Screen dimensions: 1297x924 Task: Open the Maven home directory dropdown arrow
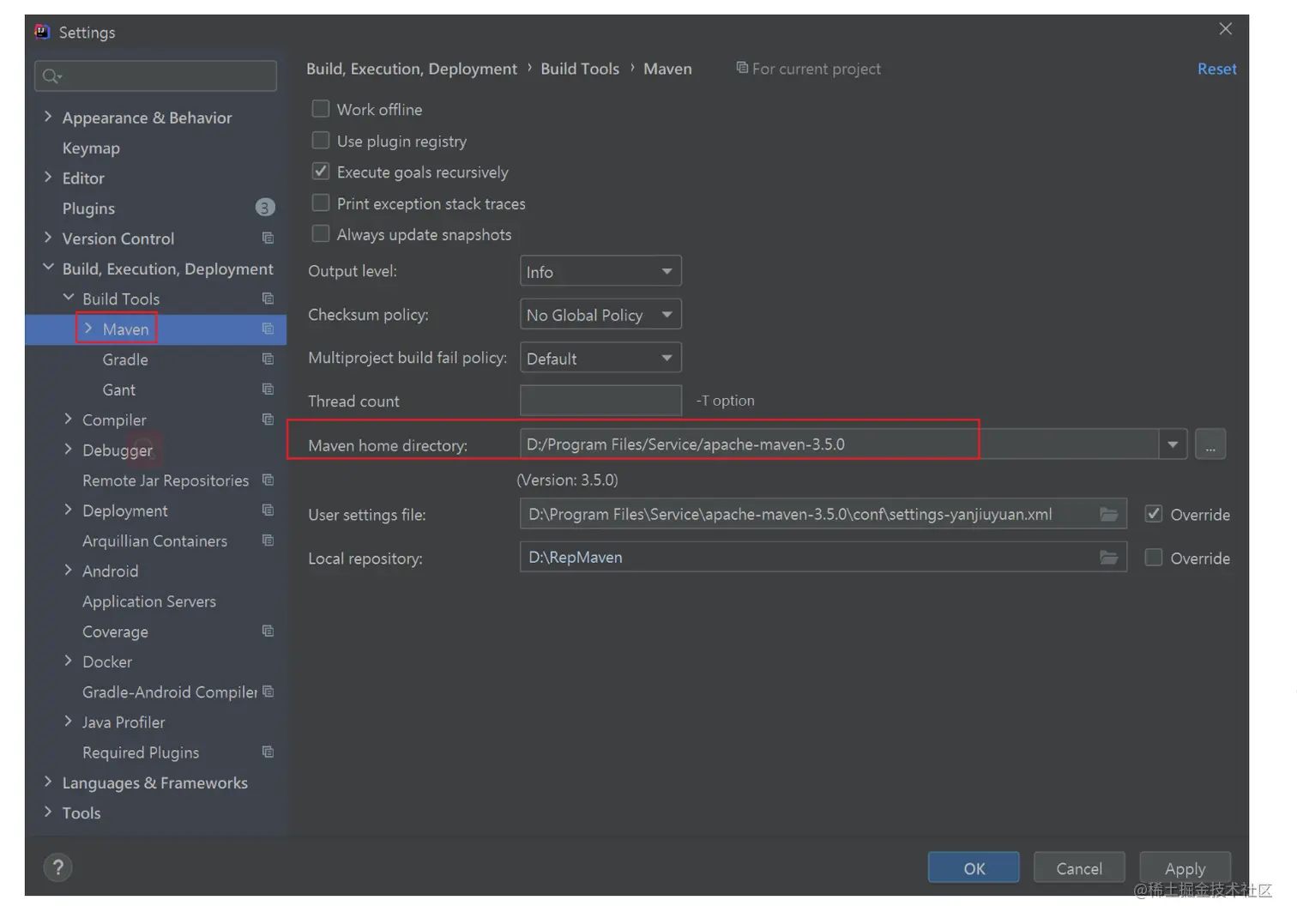click(x=1173, y=444)
